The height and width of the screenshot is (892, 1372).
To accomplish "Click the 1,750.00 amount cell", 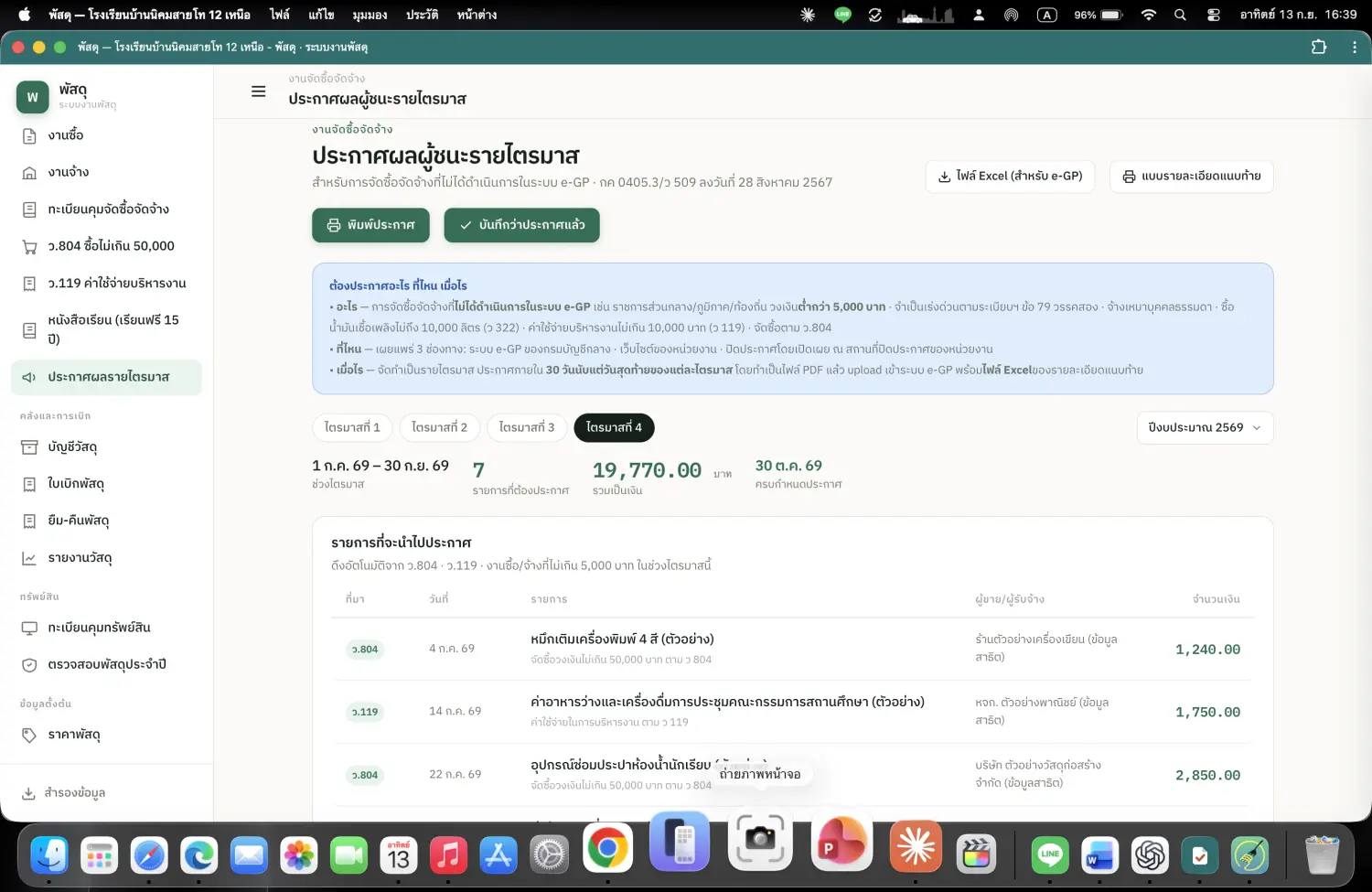I will tap(1207, 713).
